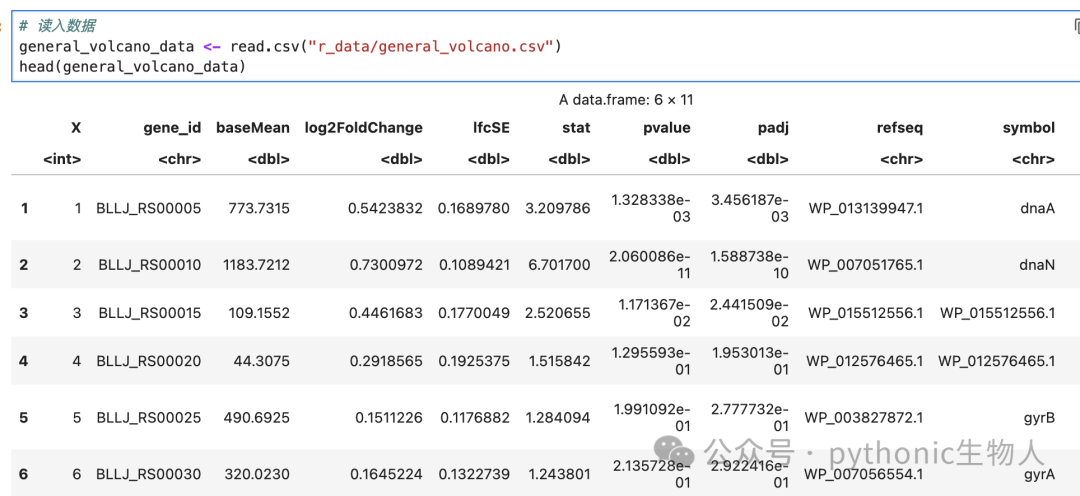Click symbol cell dnaA
This screenshot has width=1080, height=496.
tap(1039, 208)
